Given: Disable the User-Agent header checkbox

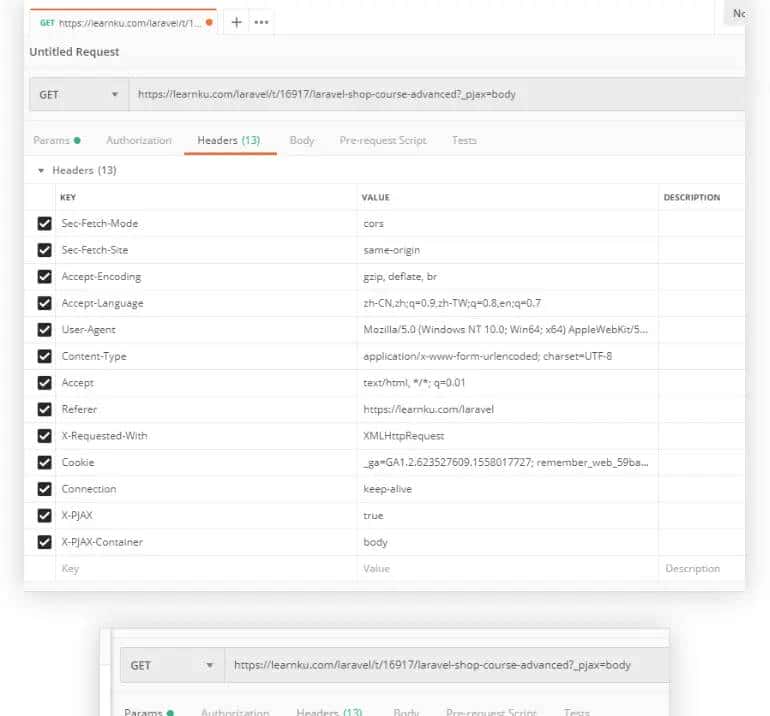Looking at the screenshot, I should tap(44, 330).
